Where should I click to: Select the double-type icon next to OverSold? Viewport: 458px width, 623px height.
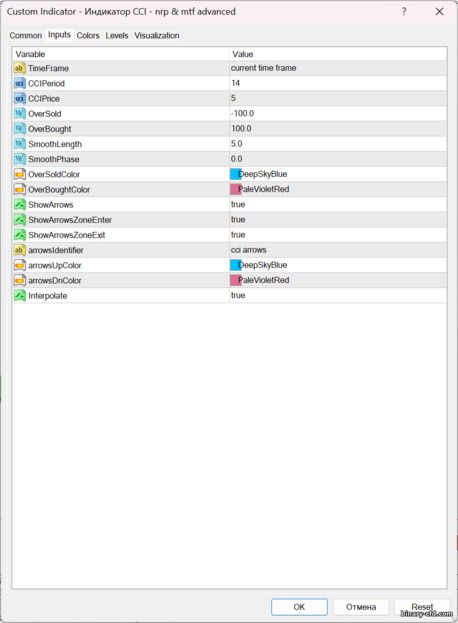[x=19, y=114]
